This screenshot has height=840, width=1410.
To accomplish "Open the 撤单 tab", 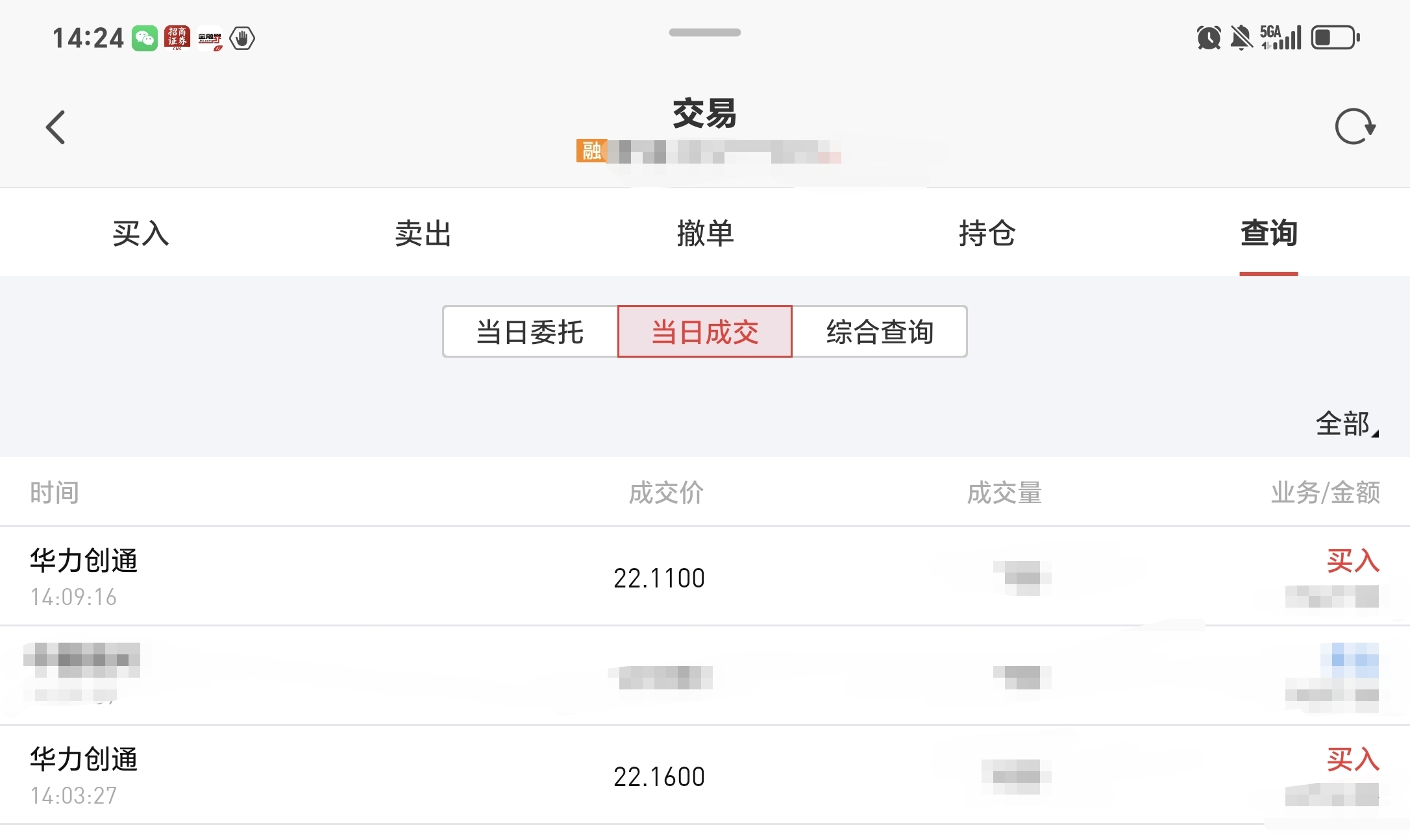I will coord(705,233).
